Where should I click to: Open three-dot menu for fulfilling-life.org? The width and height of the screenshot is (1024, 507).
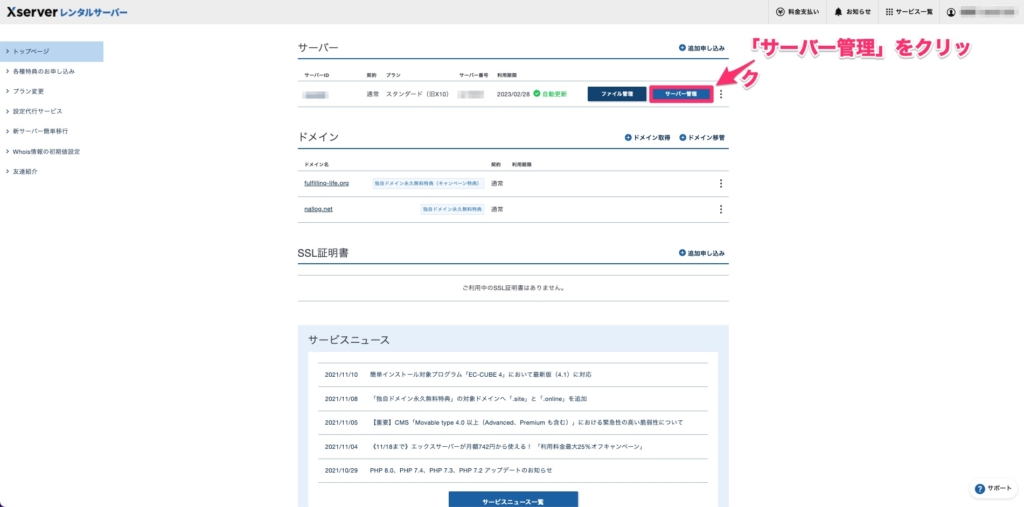[x=721, y=183]
